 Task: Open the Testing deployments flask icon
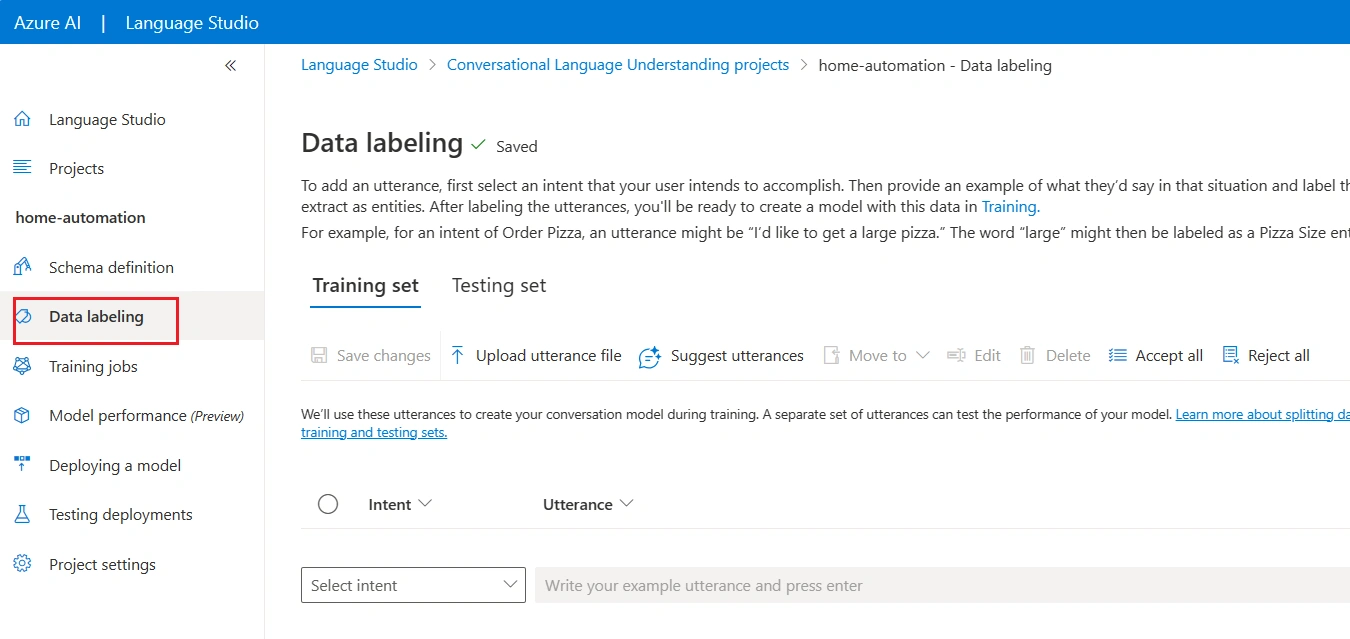(22, 514)
